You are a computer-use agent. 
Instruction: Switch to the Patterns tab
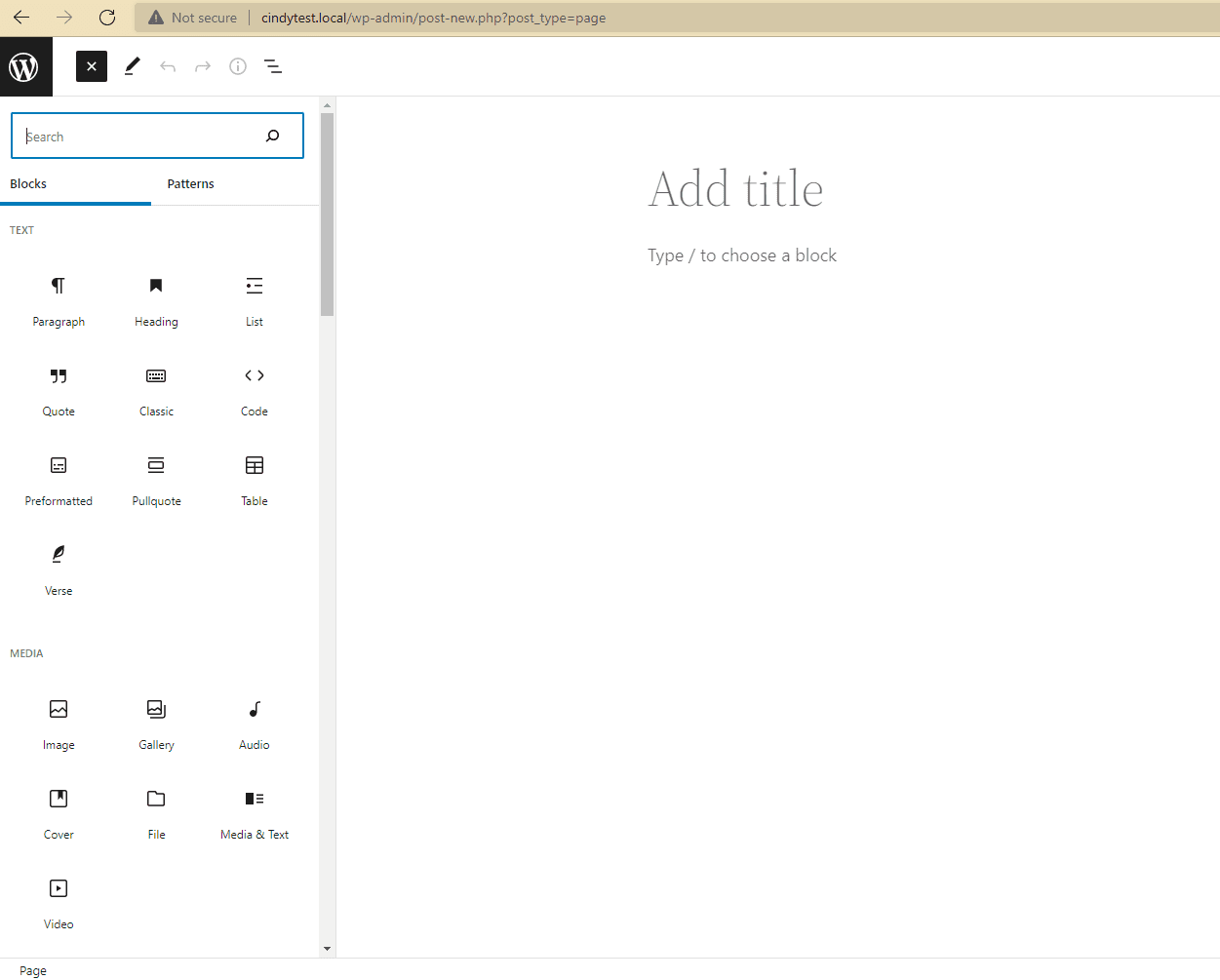click(x=190, y=183)
